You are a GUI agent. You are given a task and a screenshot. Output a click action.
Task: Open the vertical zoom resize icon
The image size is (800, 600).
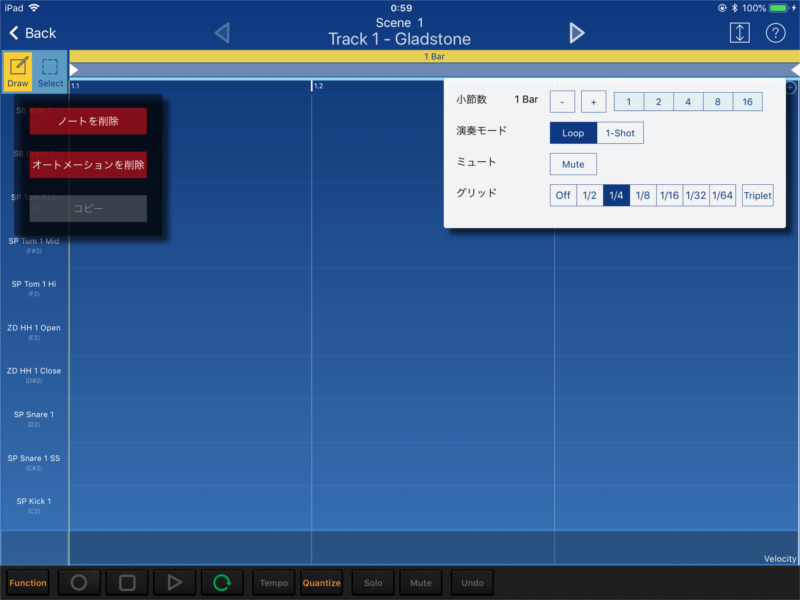pos(739,33)
